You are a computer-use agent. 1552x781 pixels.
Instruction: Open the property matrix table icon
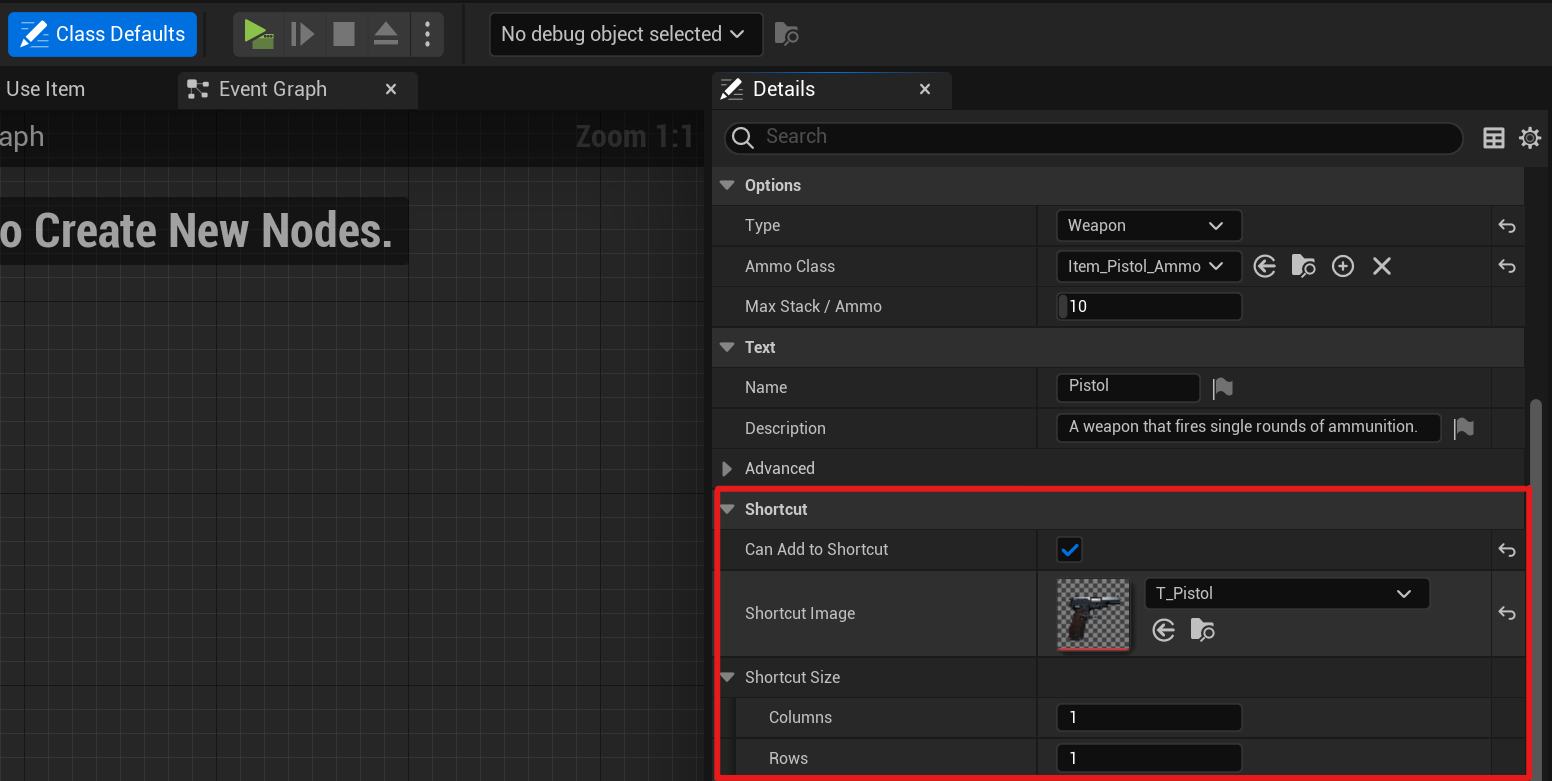coord(1494,138)
